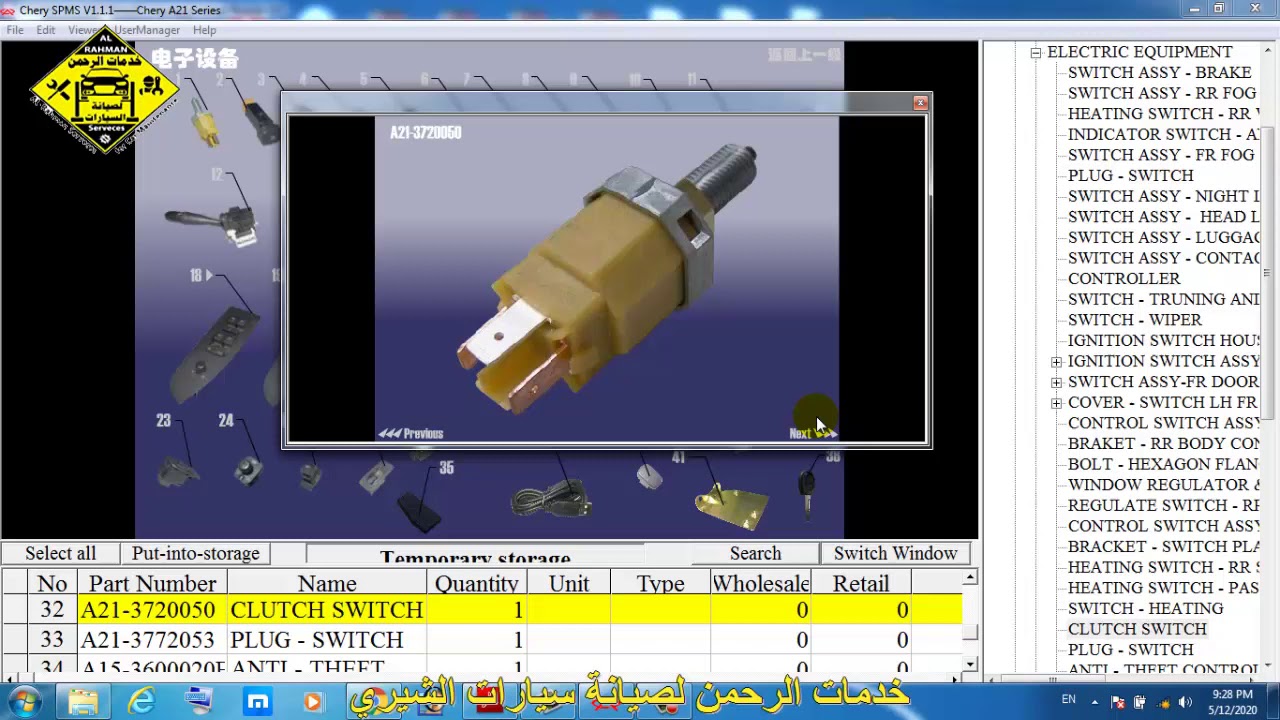Click the parts table scroll down arrow

(x=970, y=664)
